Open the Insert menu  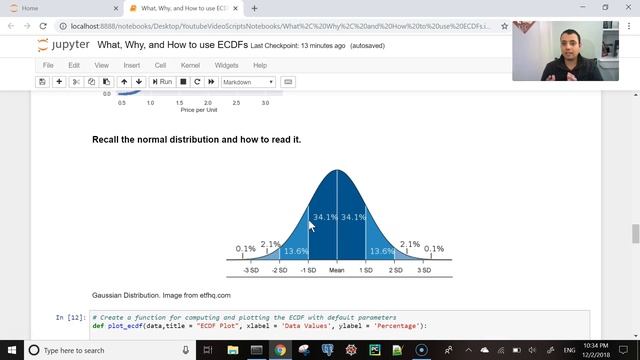(x=131, y=65)
